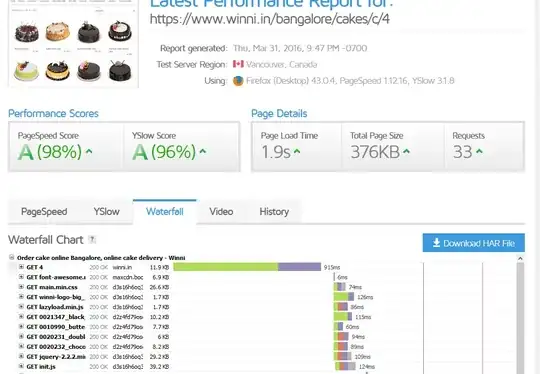Viewport: 540px width, 374px height.
Task: Click the Vancouver, Canada region text
Action: tap(281, 64)
